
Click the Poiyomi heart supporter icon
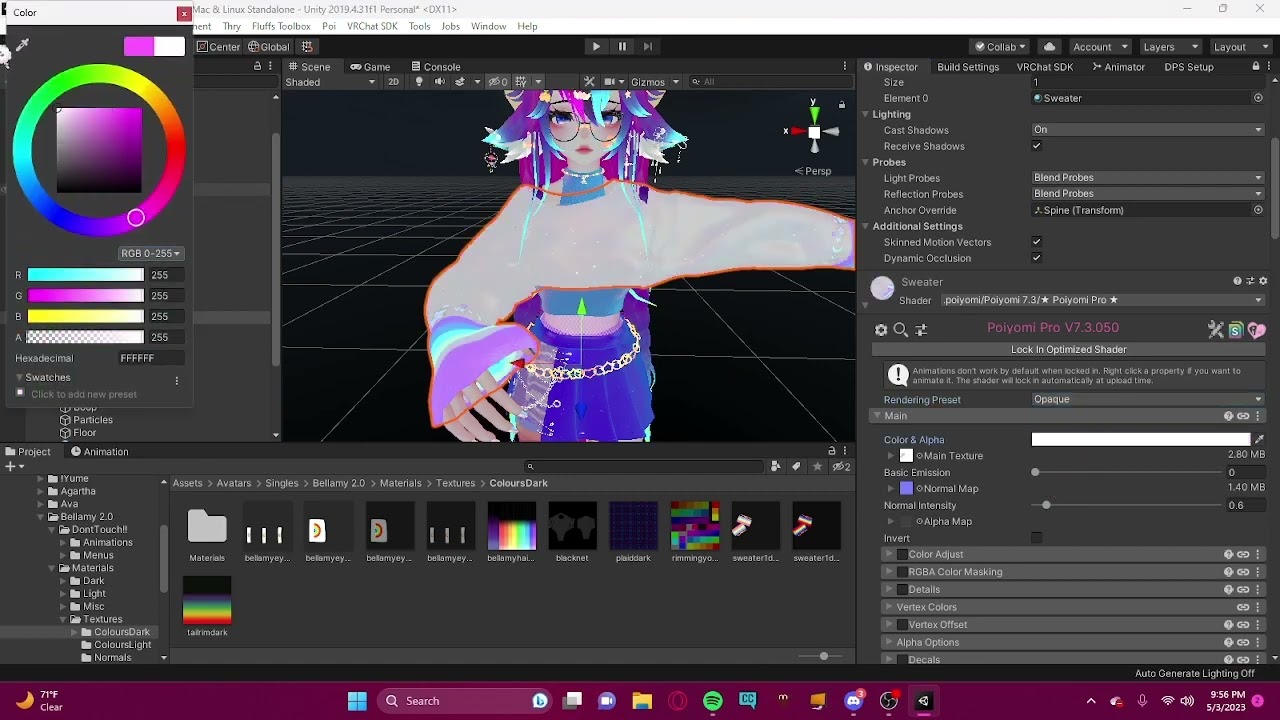1257,329
